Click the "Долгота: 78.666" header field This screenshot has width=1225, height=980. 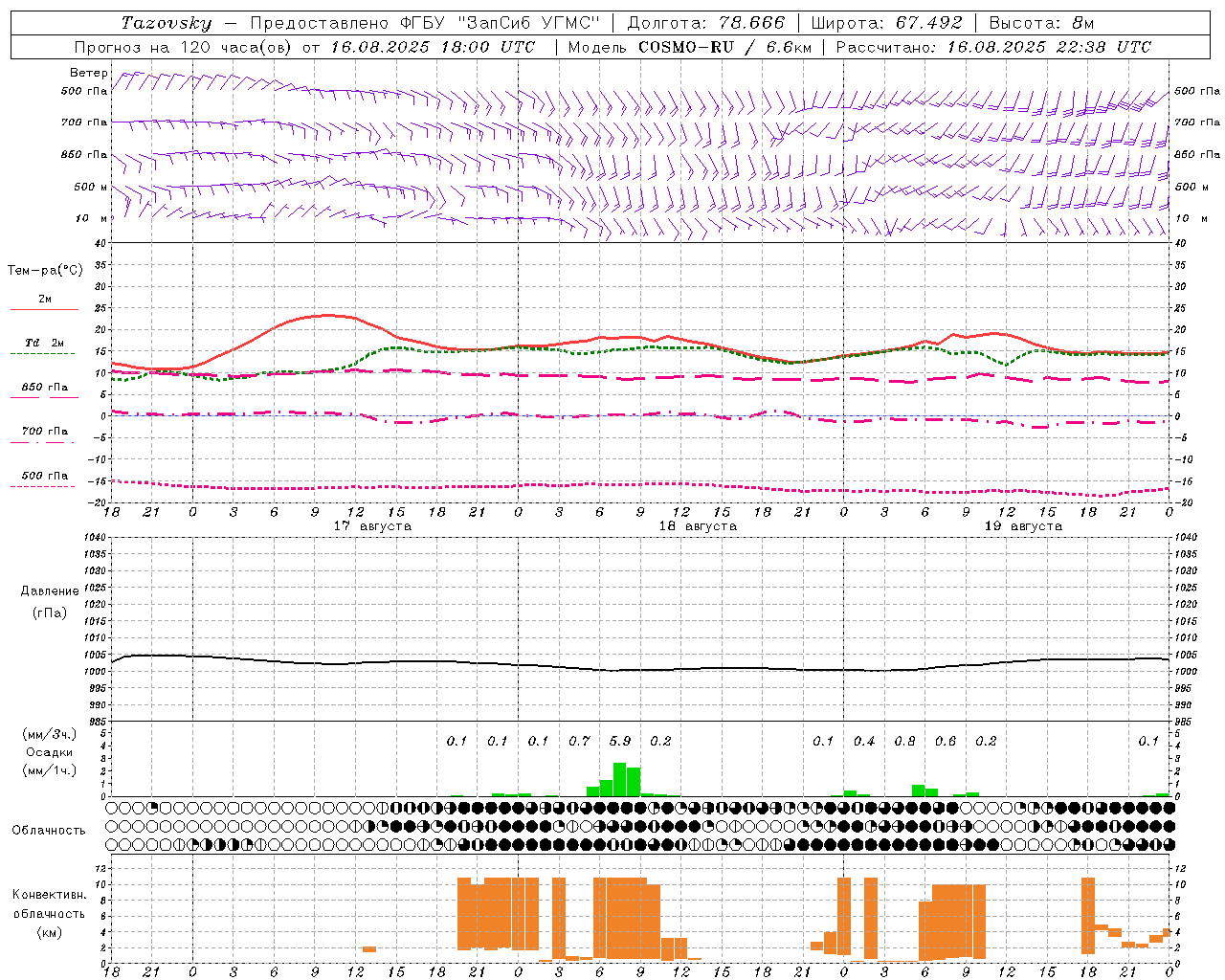click(x=705, y=23)
